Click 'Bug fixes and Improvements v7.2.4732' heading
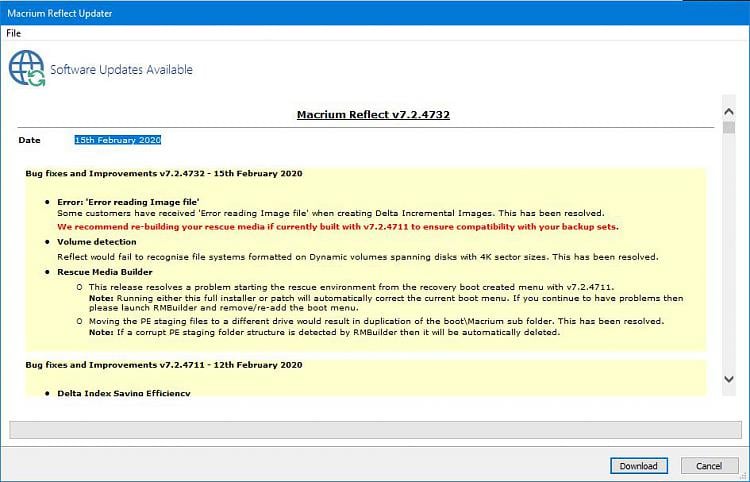This screenshot has height=482, width=750. tap(164, 174)
